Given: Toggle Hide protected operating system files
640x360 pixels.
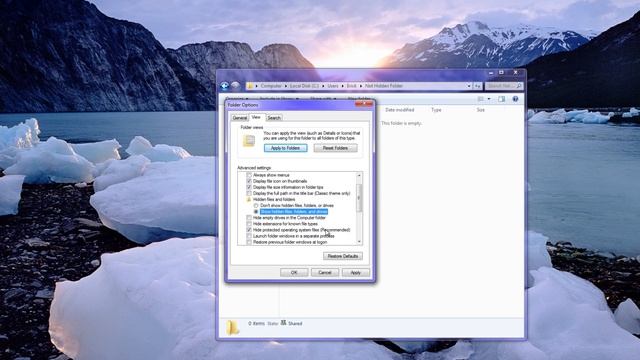Looking at the screenshot, I should (x=249, y=230).
